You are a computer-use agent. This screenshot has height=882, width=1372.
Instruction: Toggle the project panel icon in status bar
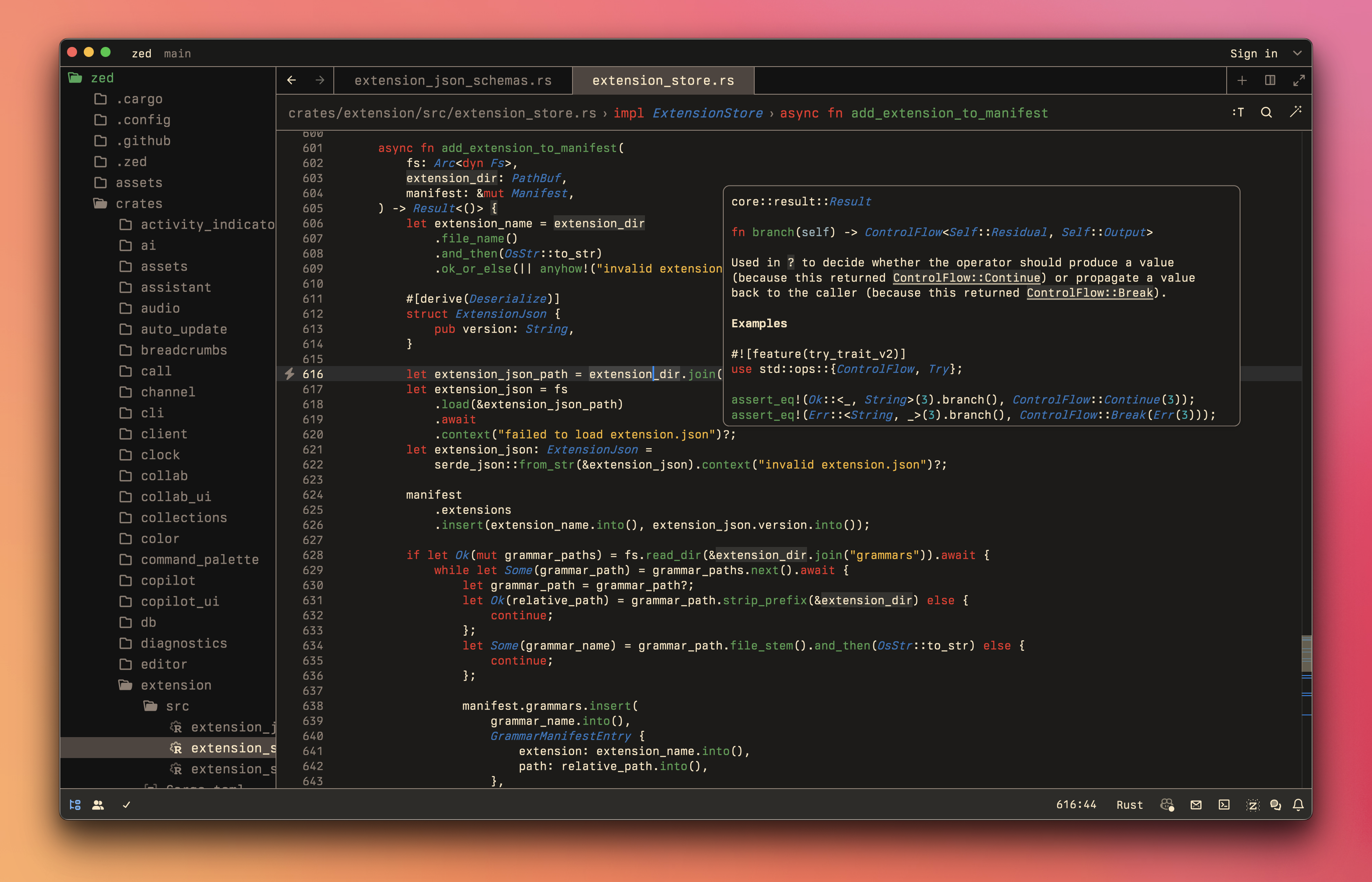[x=75, y=805]
